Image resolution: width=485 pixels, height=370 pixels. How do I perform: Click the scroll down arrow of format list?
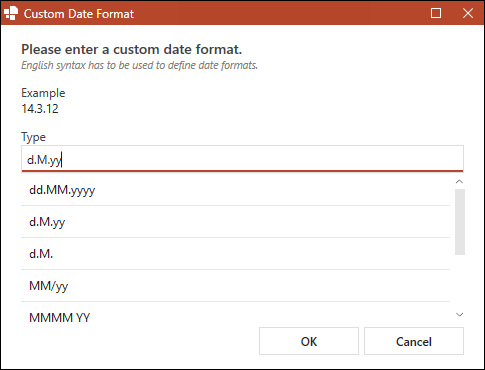pyautogui.click(x=459, y=314)
